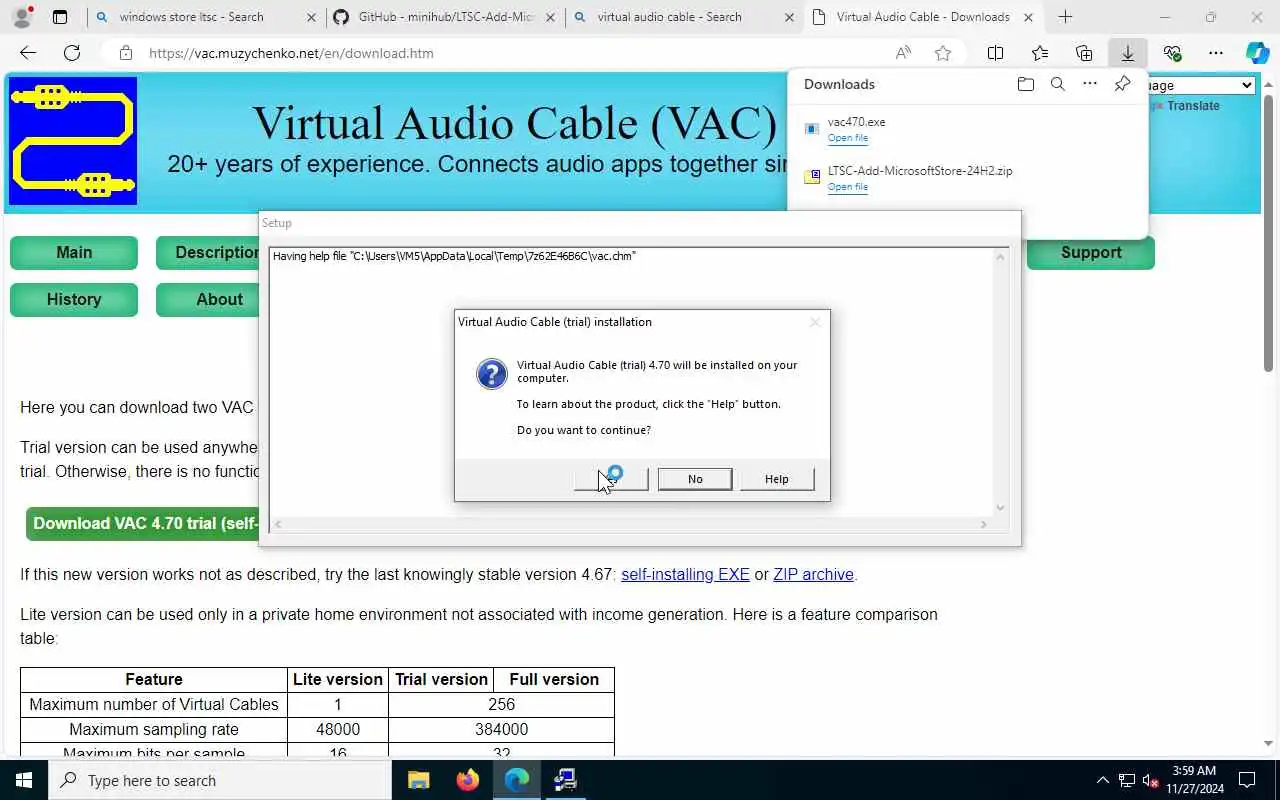Open the Description page menu button
Screen dimensions: 1280x800
(207, 253)
